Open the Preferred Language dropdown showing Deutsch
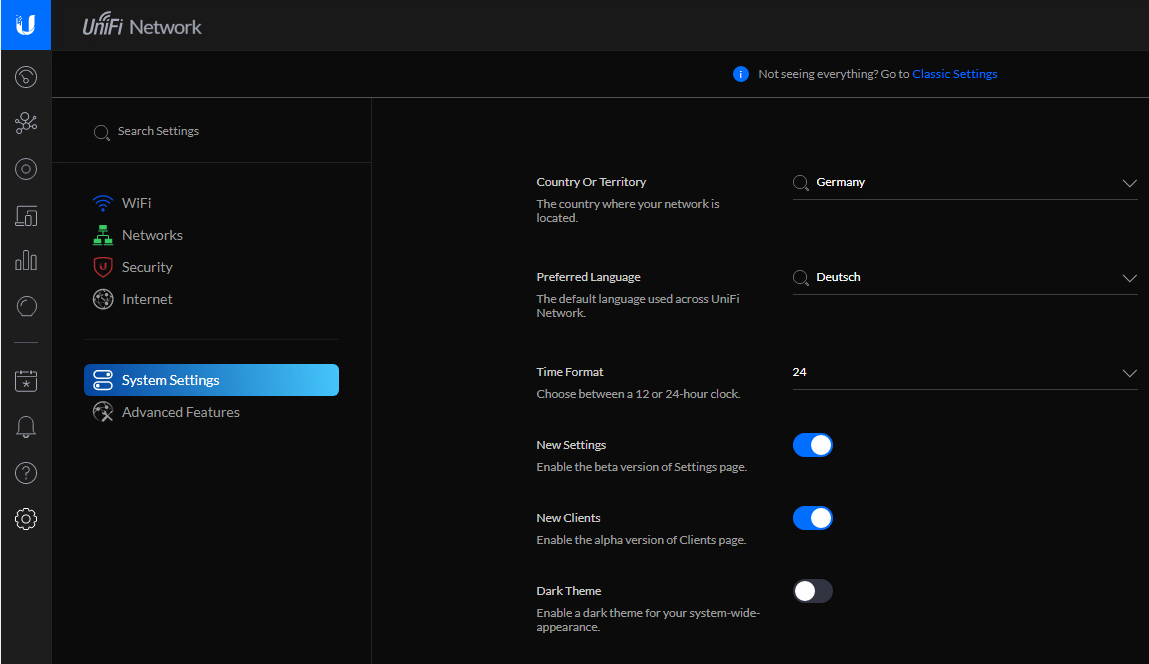Viewport: 1149px width, 664px height. coord(965,278)
